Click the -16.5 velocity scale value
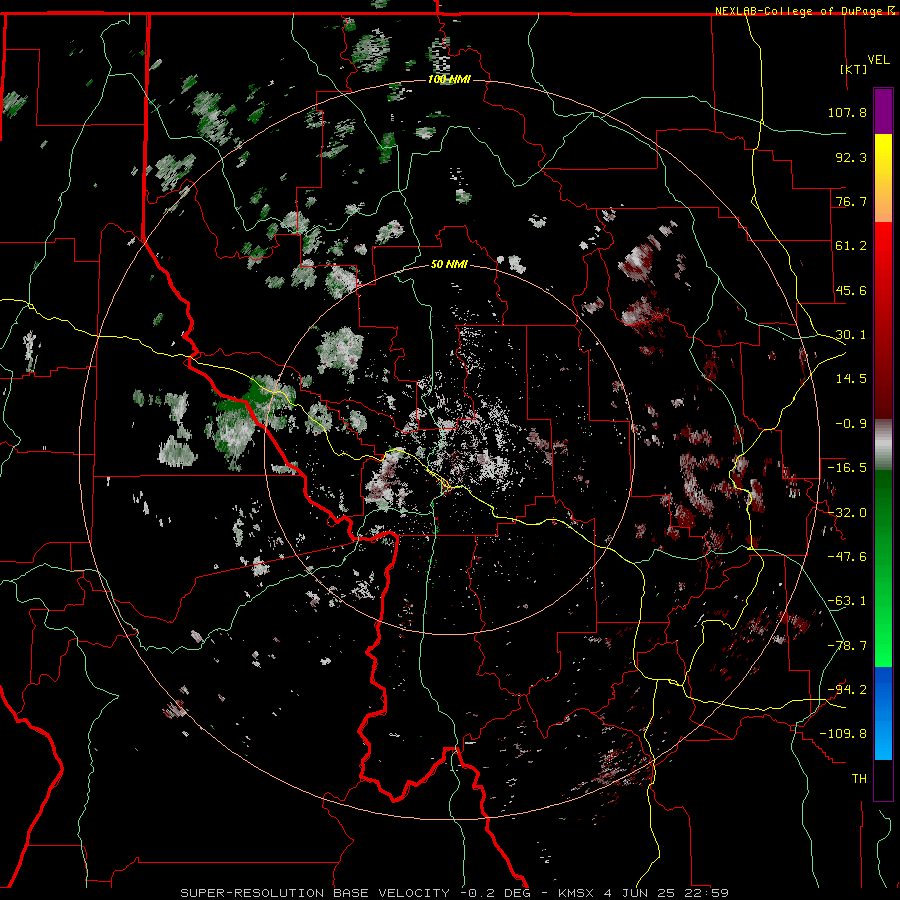The image size is (900, 900). [x=847, y=468]
